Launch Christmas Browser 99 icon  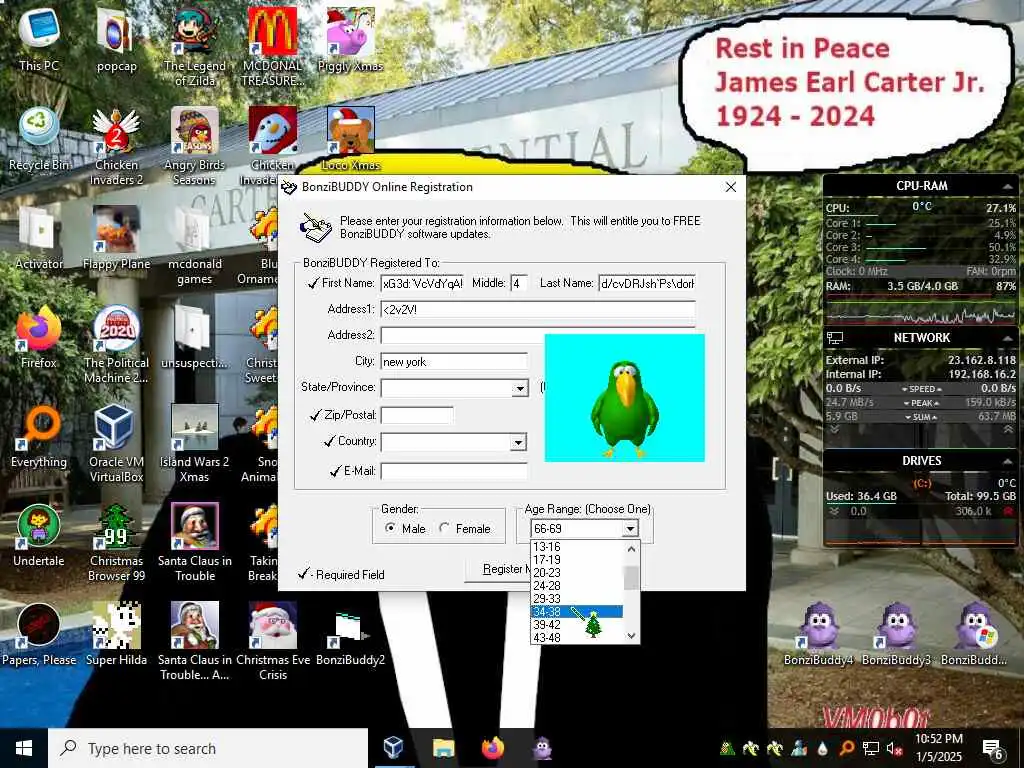(116, 543)
